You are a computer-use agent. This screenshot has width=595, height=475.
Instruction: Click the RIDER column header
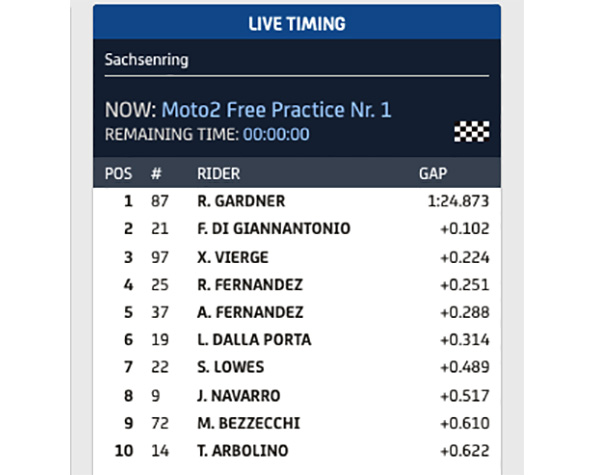point(219,174)
